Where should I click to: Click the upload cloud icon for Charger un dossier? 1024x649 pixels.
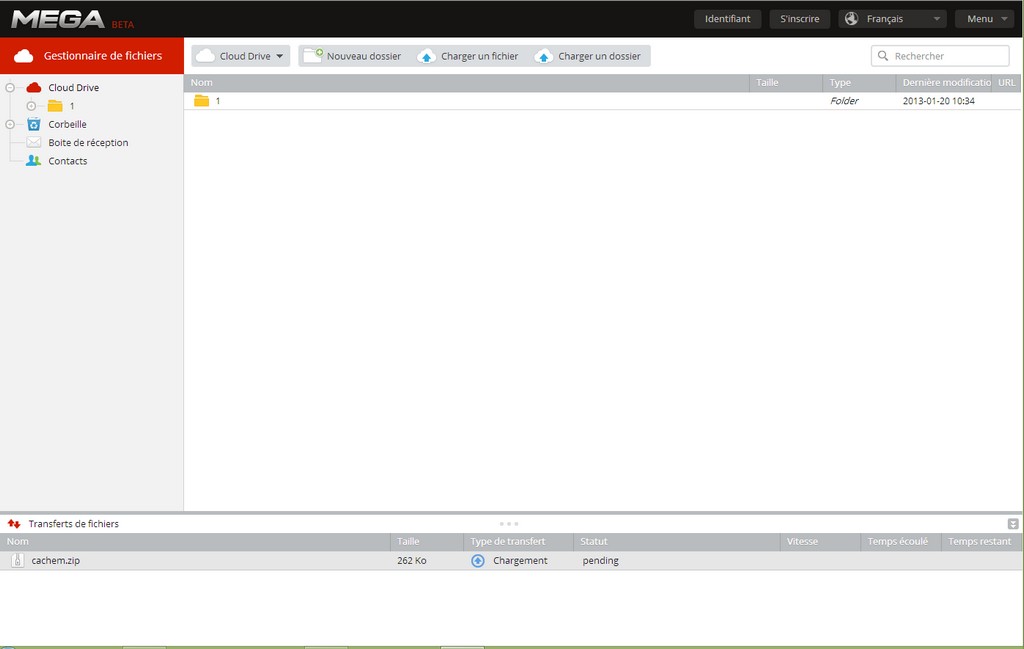543,57
